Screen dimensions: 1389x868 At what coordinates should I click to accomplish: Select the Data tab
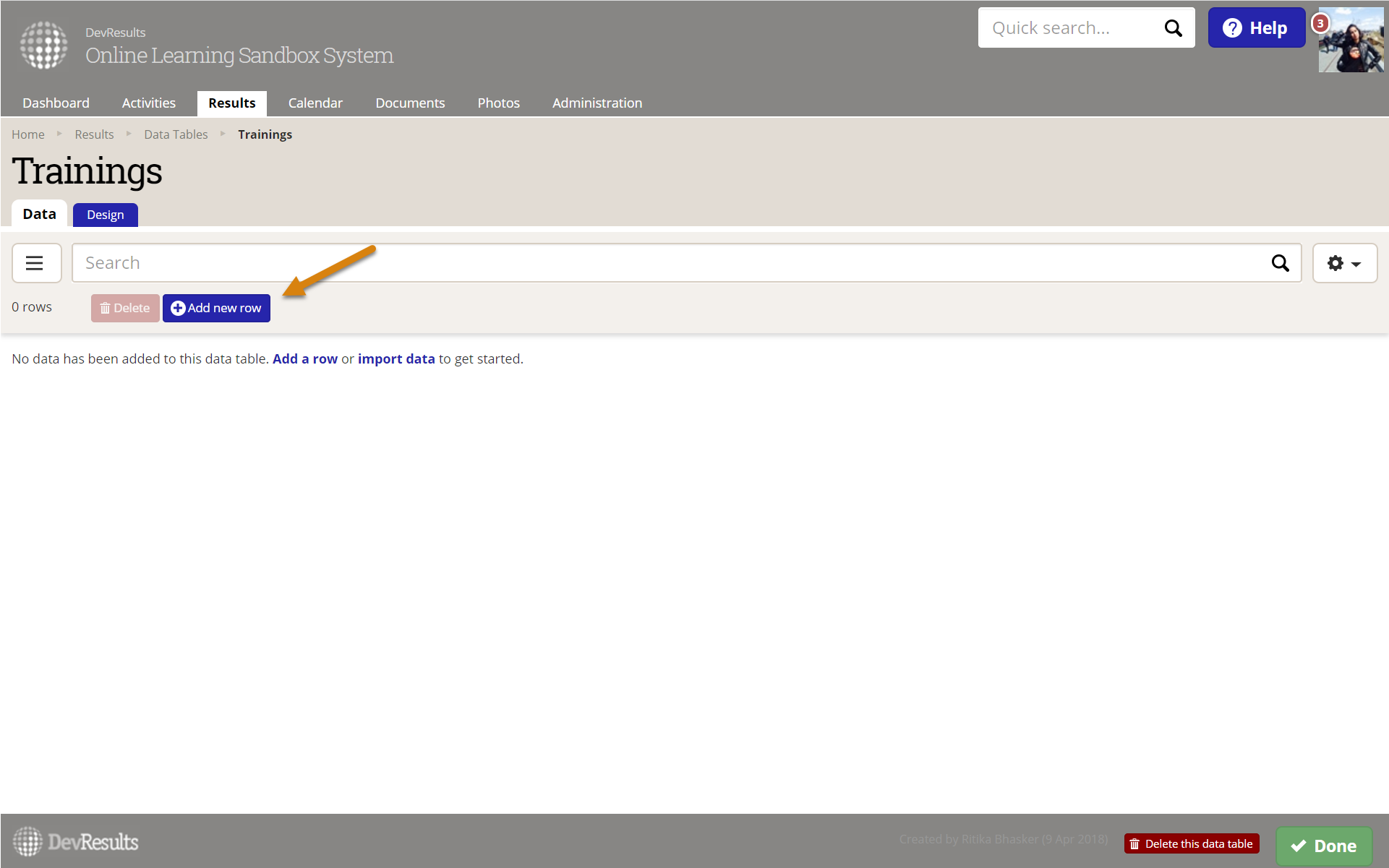[x=39, y=214]
